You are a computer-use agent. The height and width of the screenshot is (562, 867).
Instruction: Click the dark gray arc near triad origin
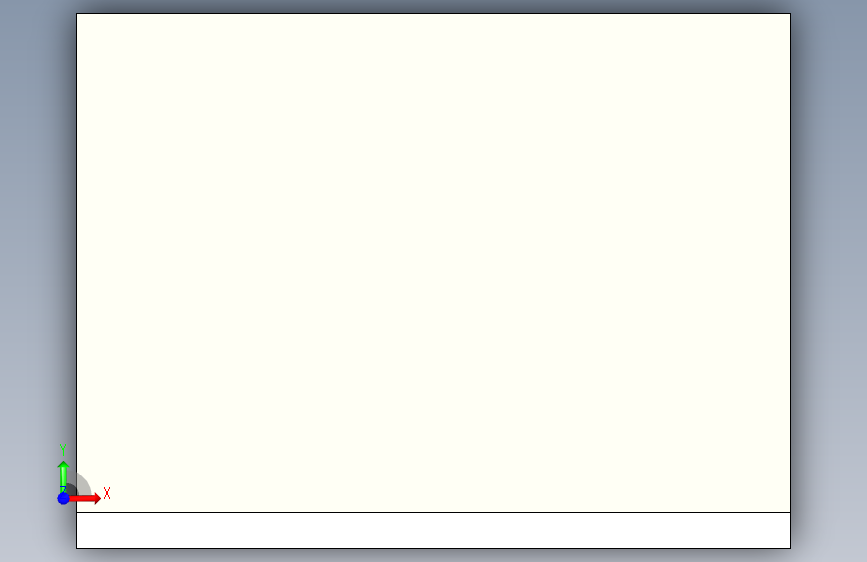(72, 490)
